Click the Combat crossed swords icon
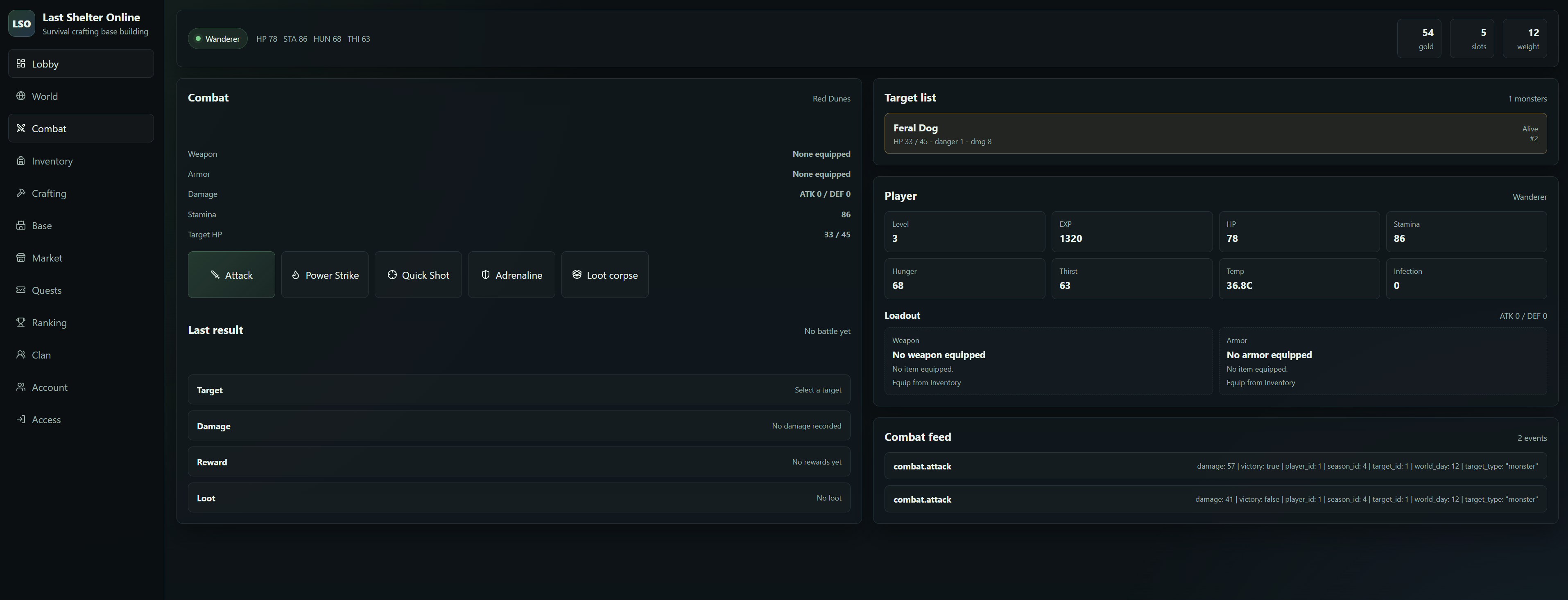Screen dimensions: 1568x600 [x=21, y=128]
